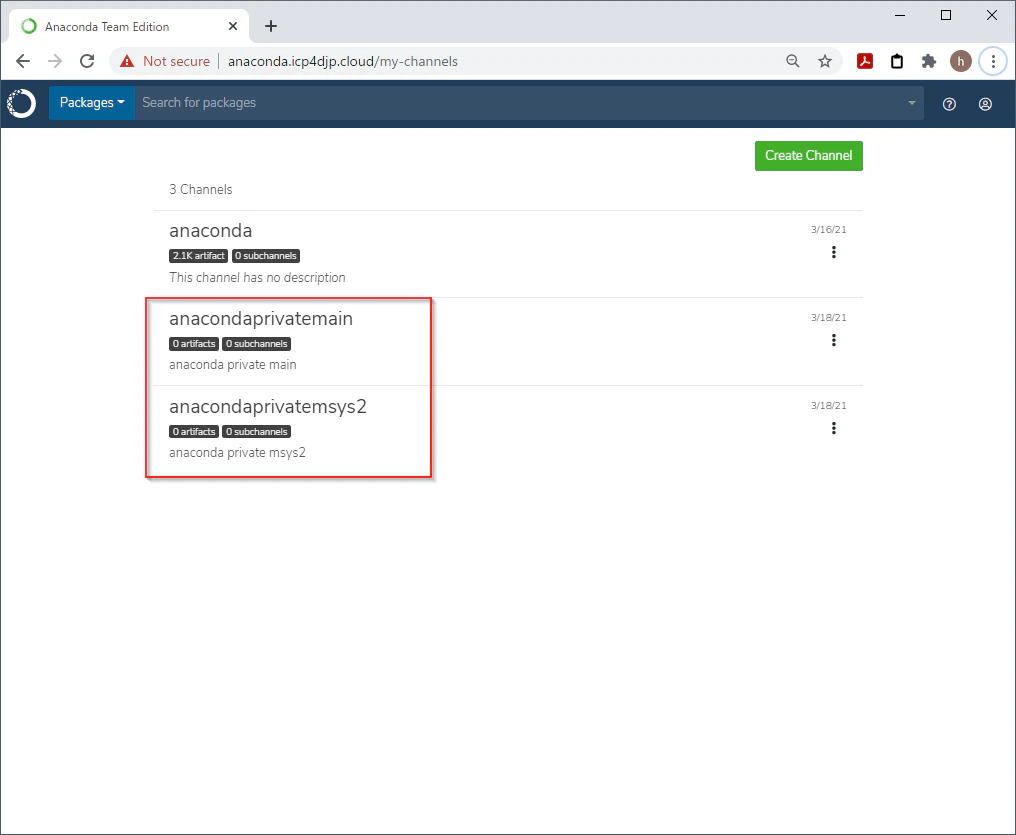Click 0 artifacts badge under anacondaprivatemsys2
This screenshot has height=835, width=1016.
(194, 432)
